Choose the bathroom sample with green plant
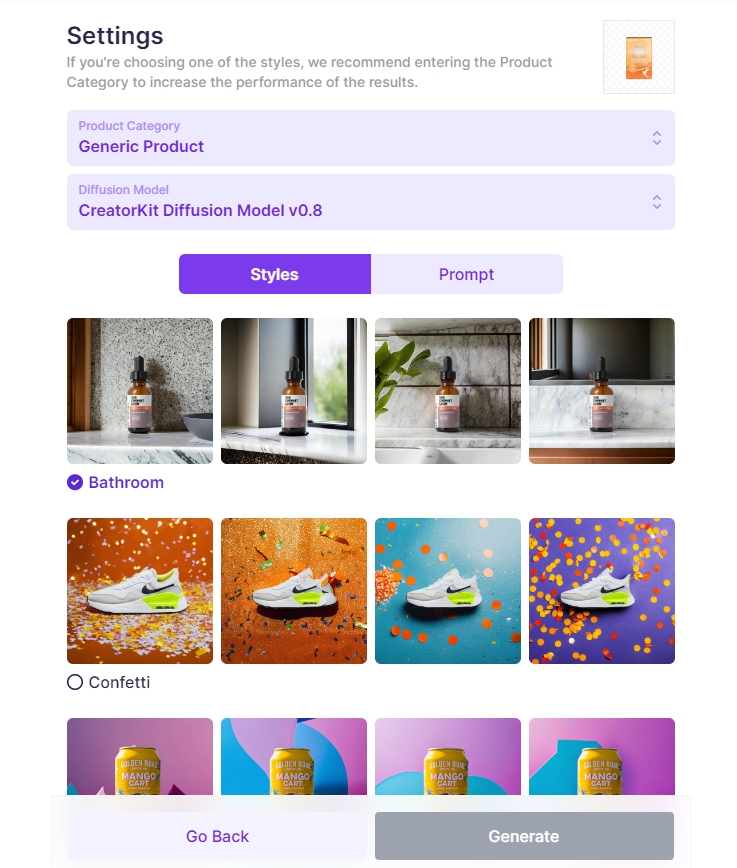This screenshot has width=737, height=868. (x=448, y=391)
